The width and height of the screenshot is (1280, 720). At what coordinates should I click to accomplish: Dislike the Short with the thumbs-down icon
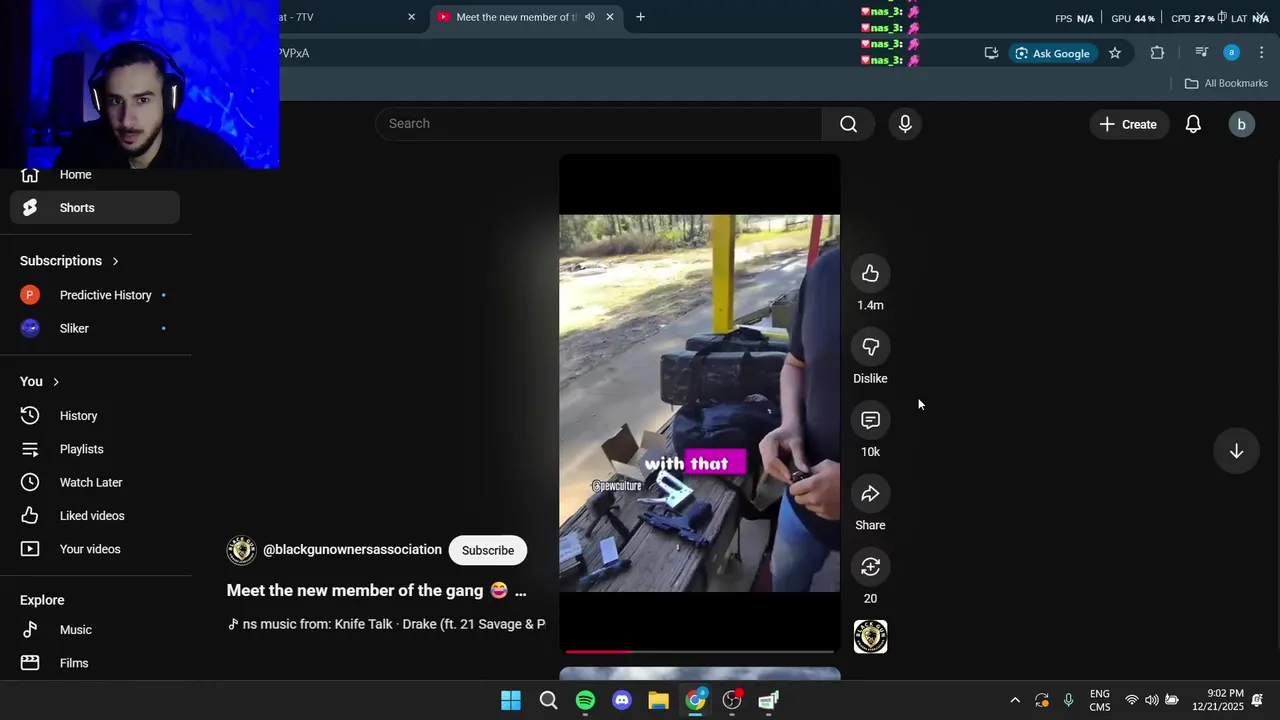(870, 347)
